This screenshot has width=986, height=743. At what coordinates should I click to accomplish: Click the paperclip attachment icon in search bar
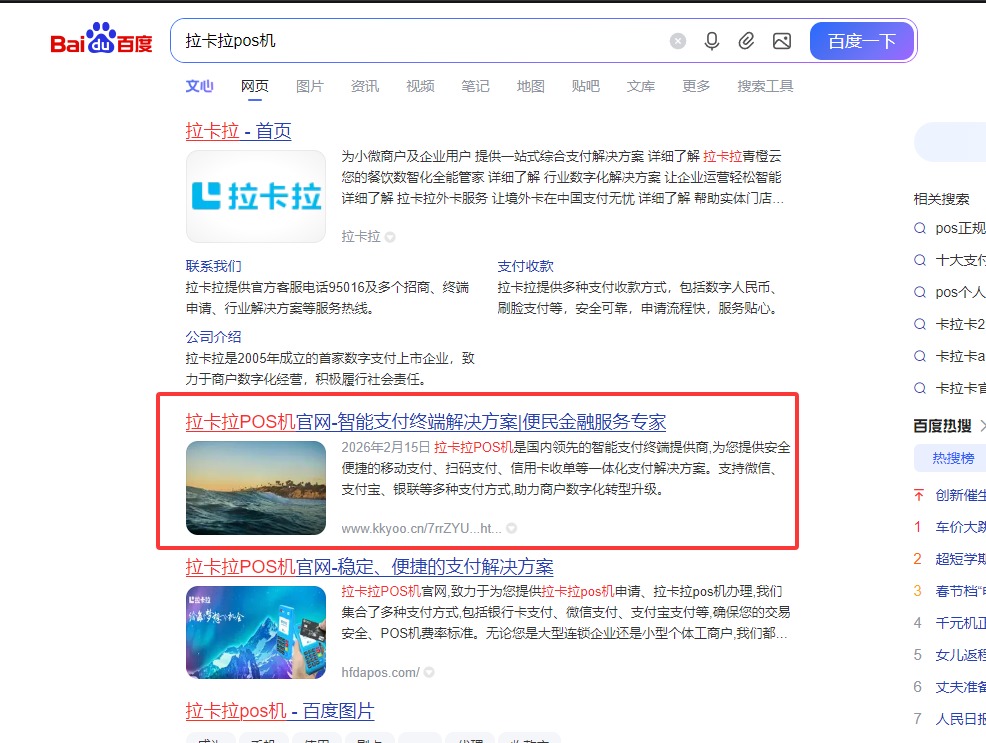click(x=746, y=40)
